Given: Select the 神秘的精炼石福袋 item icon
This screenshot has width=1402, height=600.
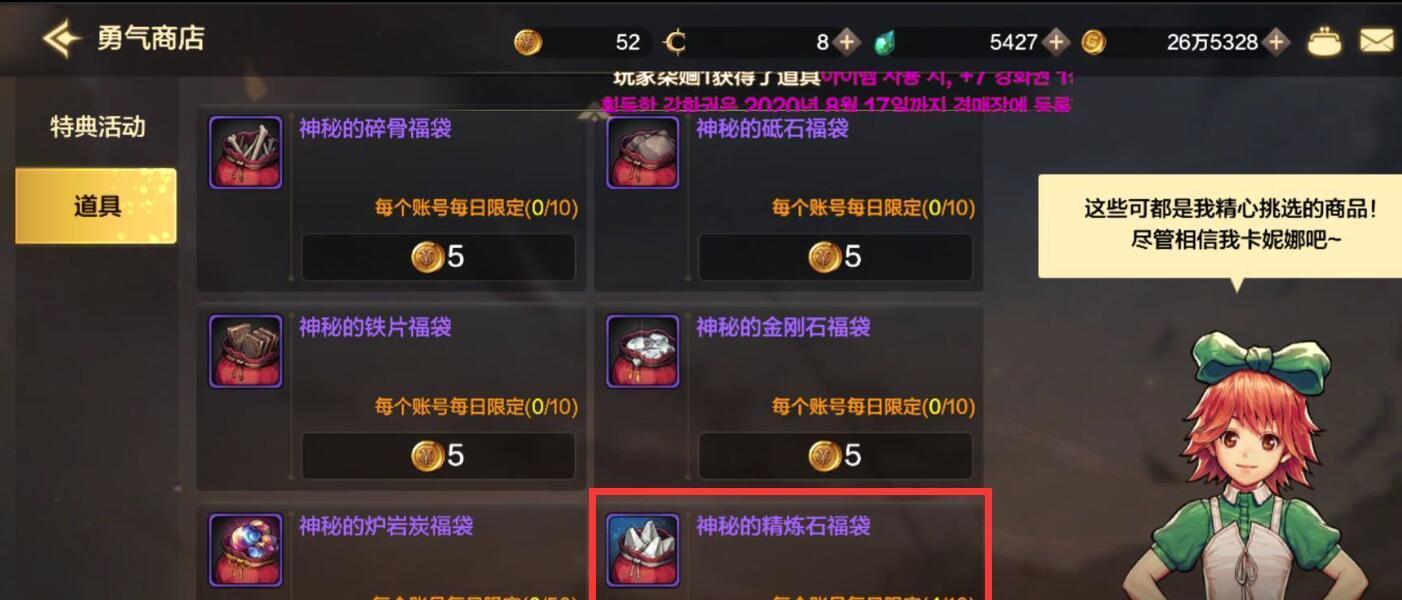Looking at the screenshot, I should [643, 550].
